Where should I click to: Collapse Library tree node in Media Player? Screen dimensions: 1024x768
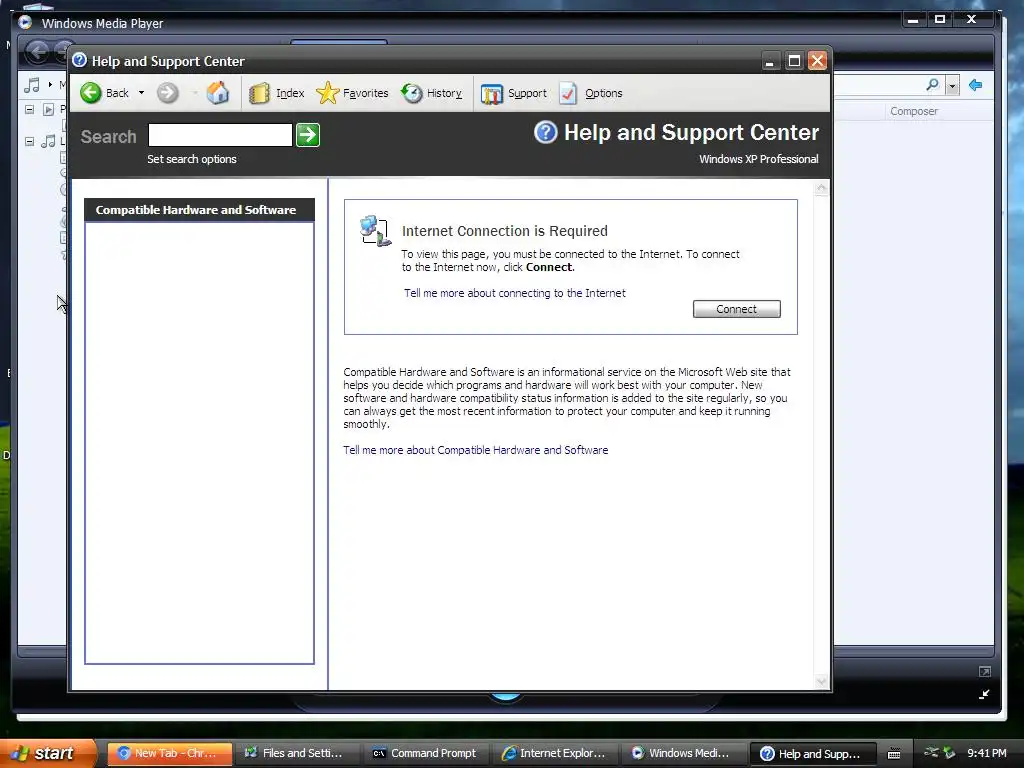[x=29, y=141]
